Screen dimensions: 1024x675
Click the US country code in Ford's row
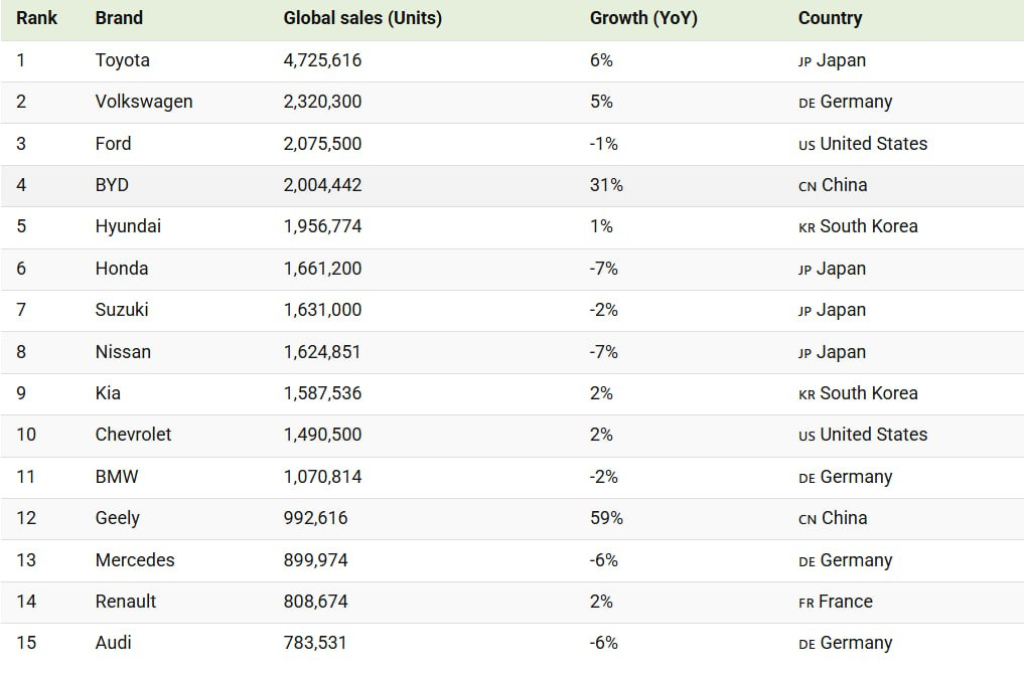pyautogui.click(x=806, y=145)
